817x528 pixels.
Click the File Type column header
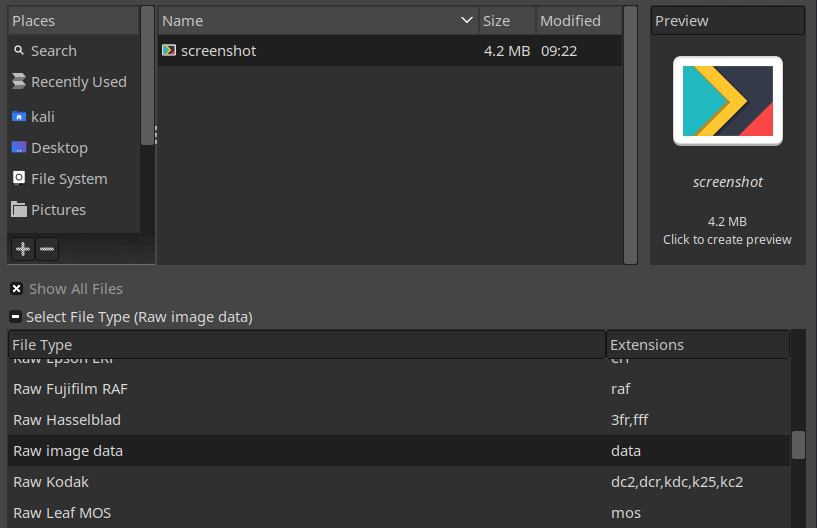tap(307, 345)
